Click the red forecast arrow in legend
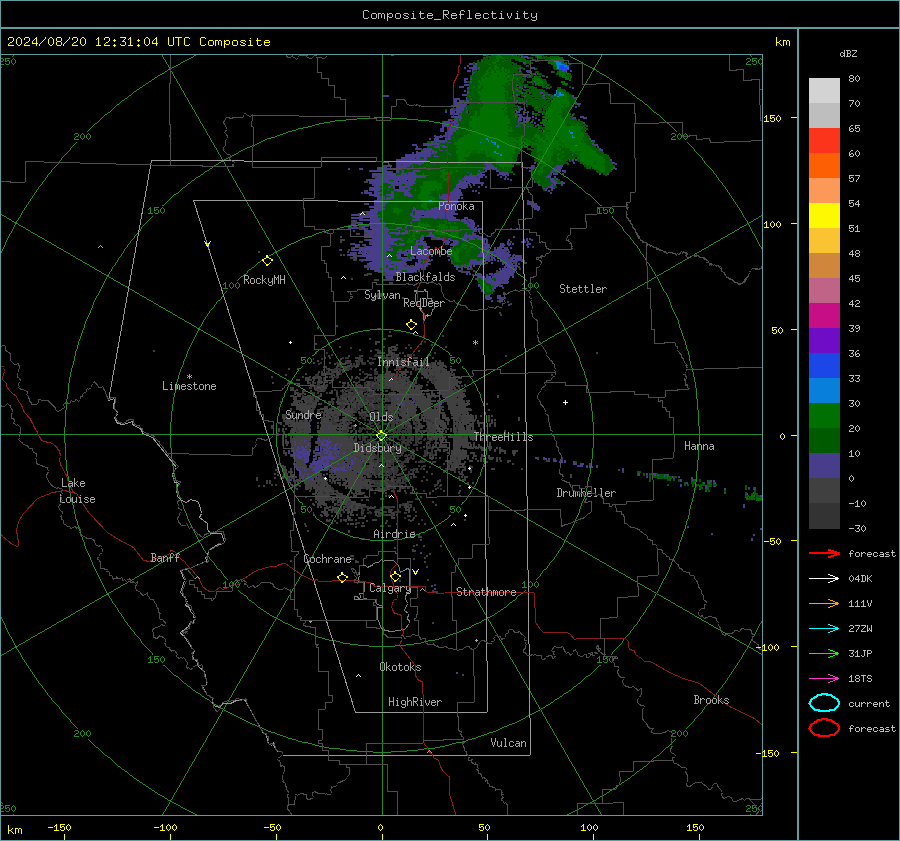Screen dimensions: 900x841 click(x=824, y=553)
